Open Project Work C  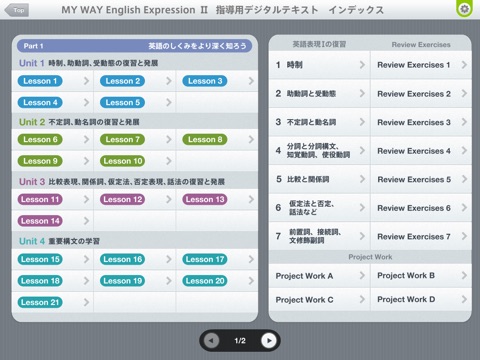click(x=319, y=299)
